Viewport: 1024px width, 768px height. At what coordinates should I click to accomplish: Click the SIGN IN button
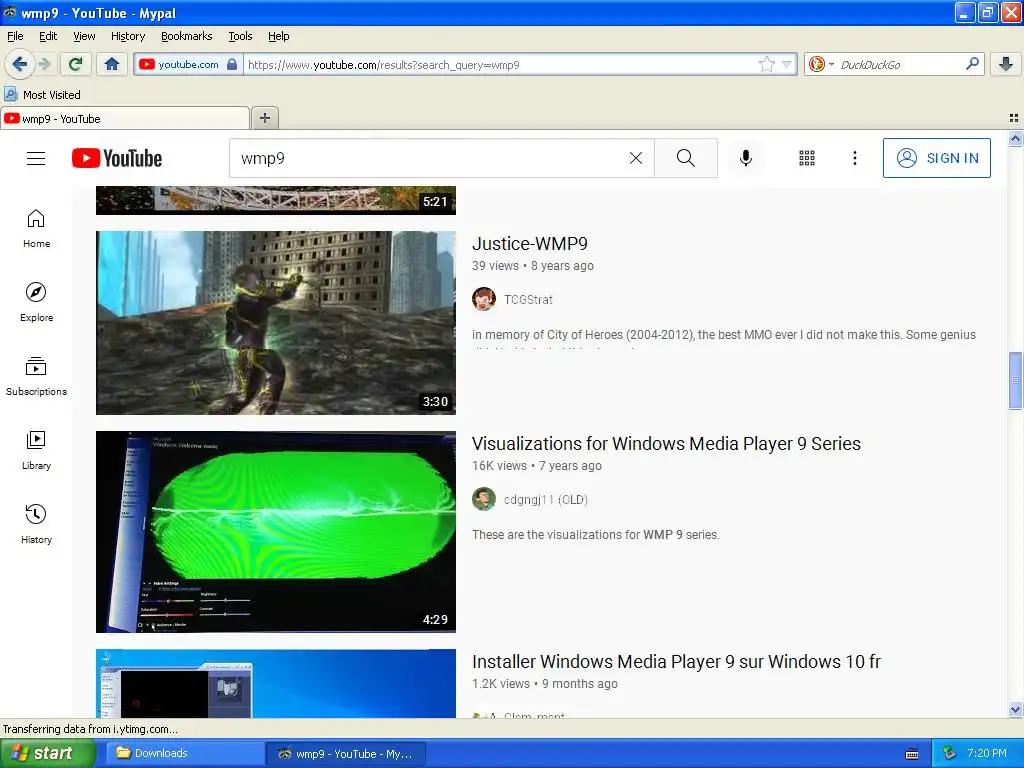(x=936, y=158)
